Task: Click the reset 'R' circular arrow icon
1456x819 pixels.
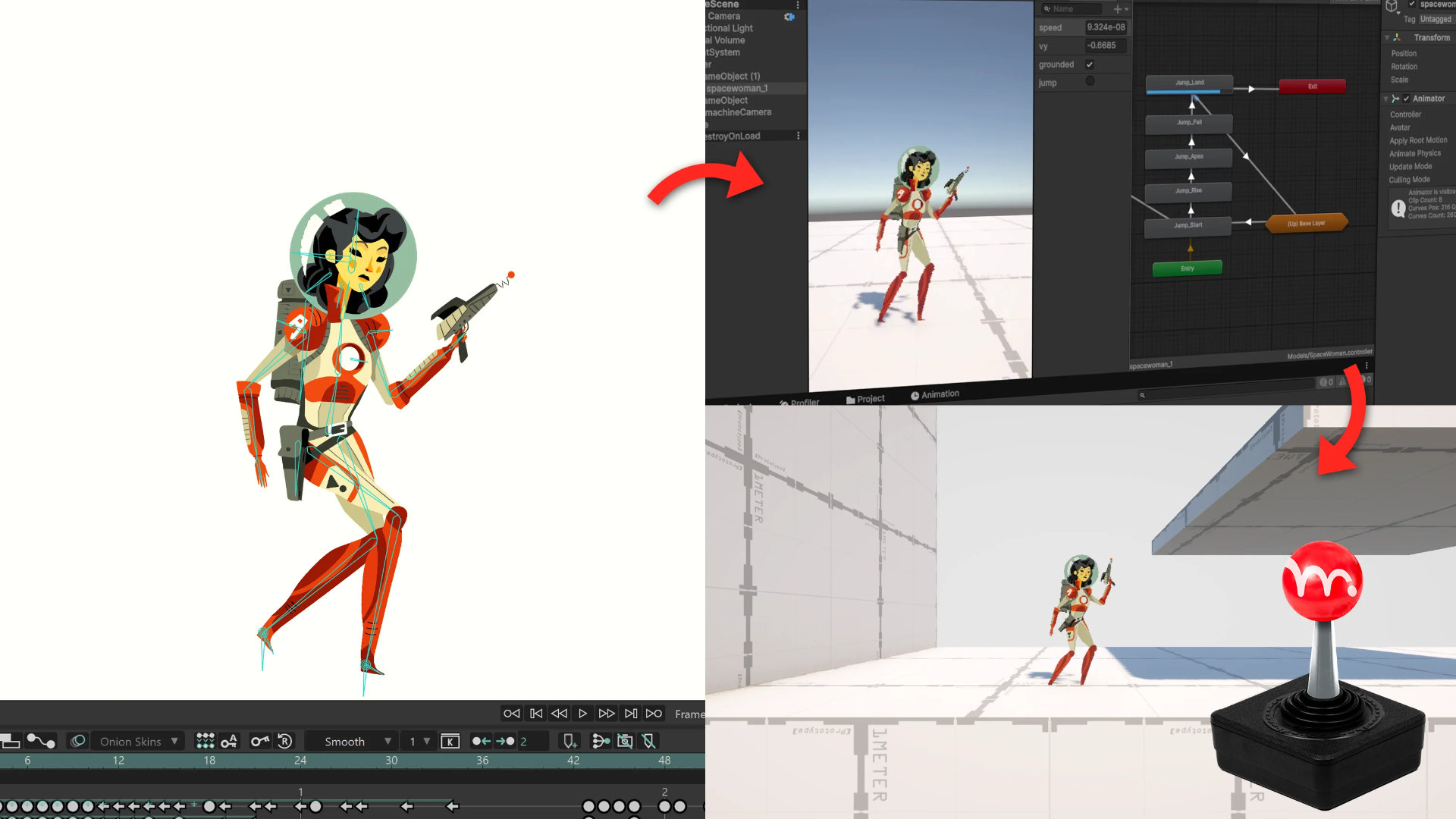Action: coord(285,741)
